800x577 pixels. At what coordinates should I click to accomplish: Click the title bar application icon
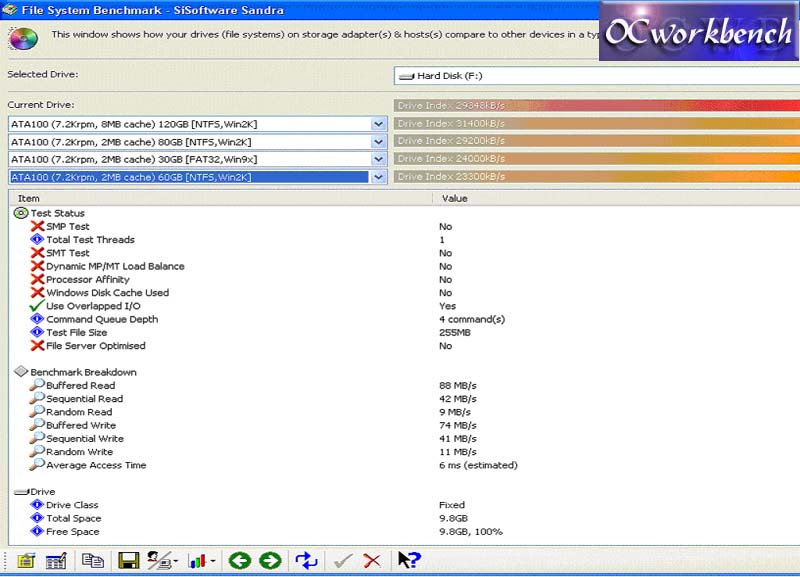[9, 10]
